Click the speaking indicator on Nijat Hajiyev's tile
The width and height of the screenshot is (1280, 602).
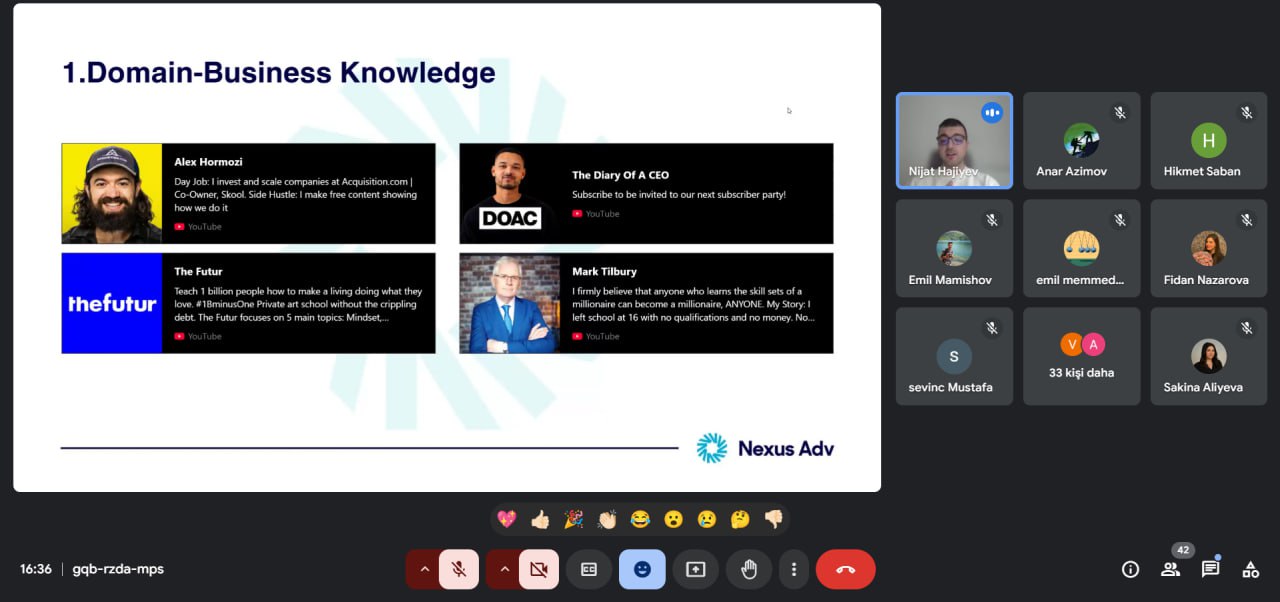tap(992, 113)
